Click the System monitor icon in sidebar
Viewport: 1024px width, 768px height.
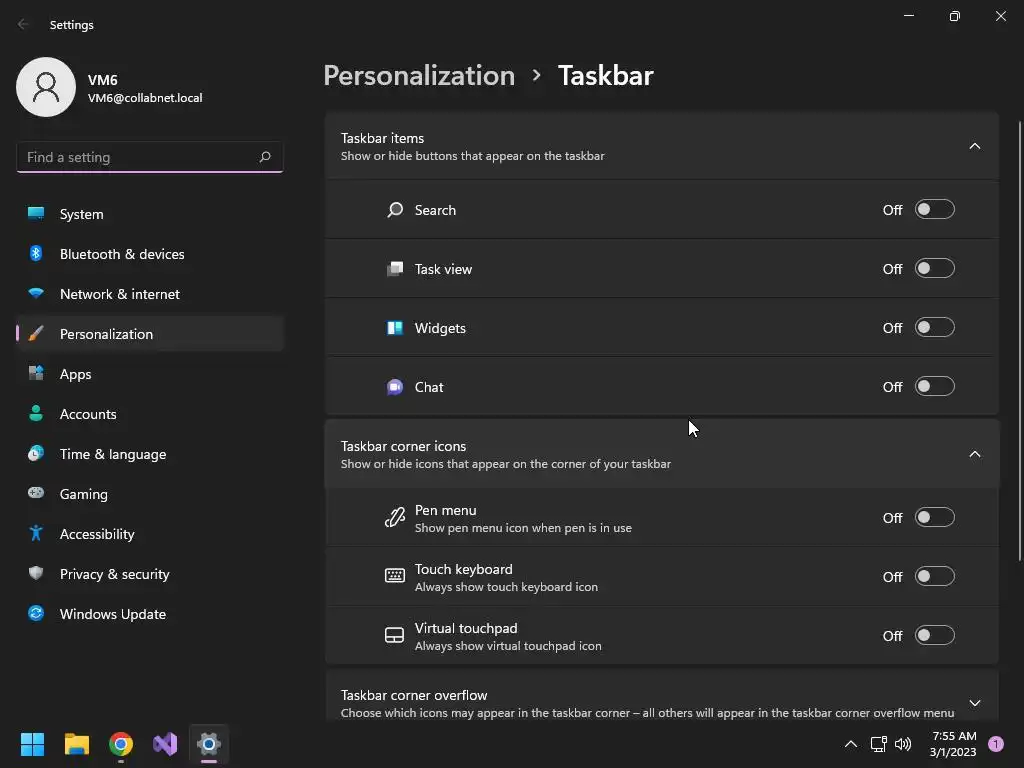36,214
